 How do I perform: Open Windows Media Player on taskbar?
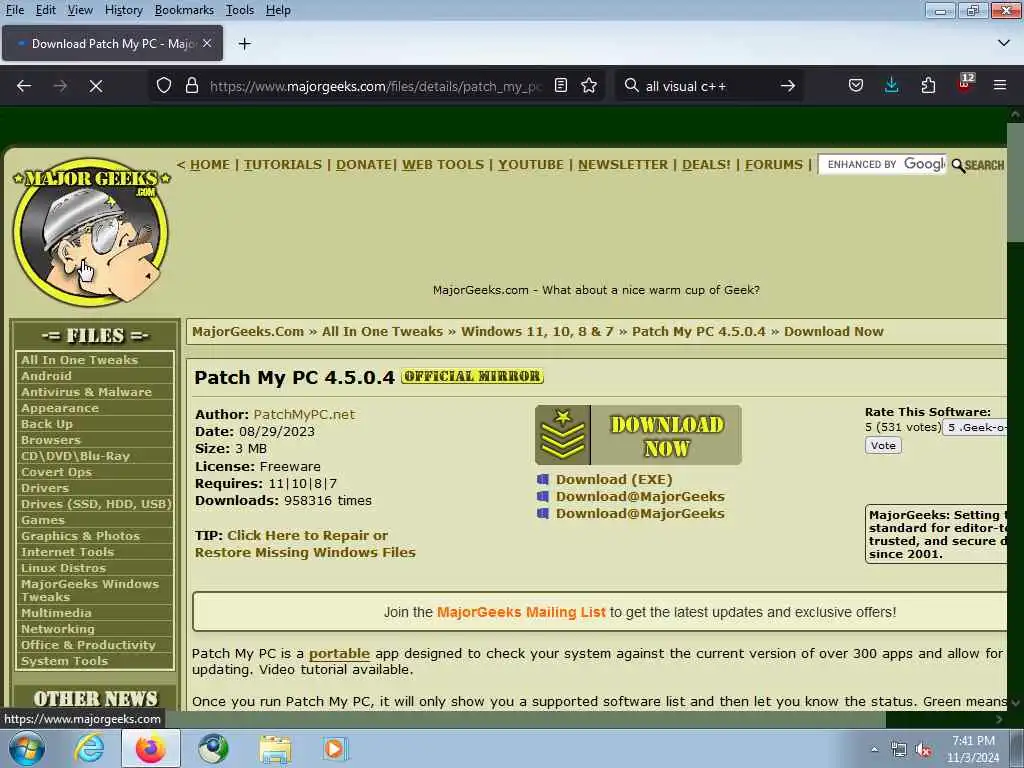click(336, 748)
